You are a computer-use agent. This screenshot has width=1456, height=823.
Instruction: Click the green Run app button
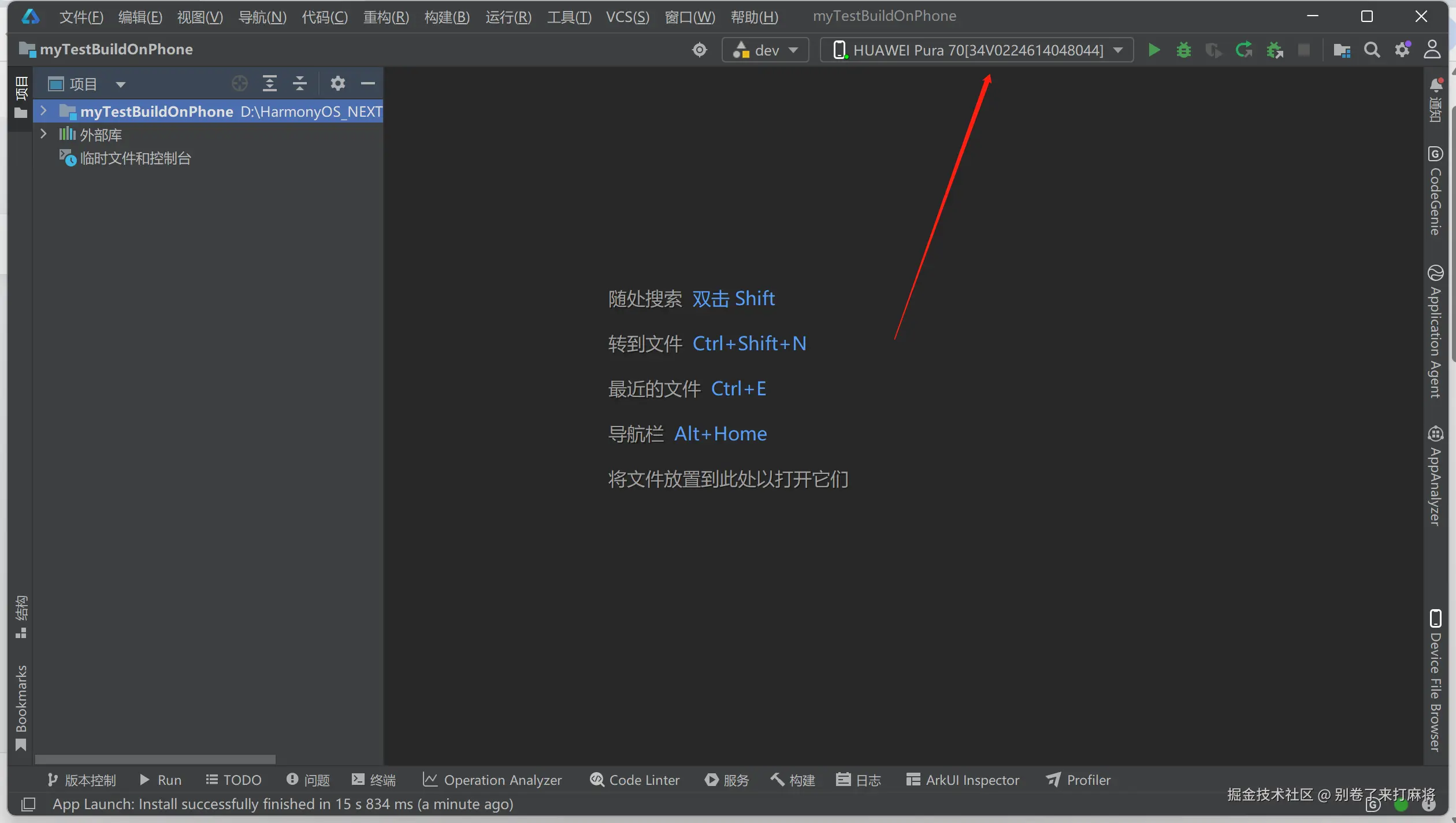pyautogui.click(x=1153, y=50)
